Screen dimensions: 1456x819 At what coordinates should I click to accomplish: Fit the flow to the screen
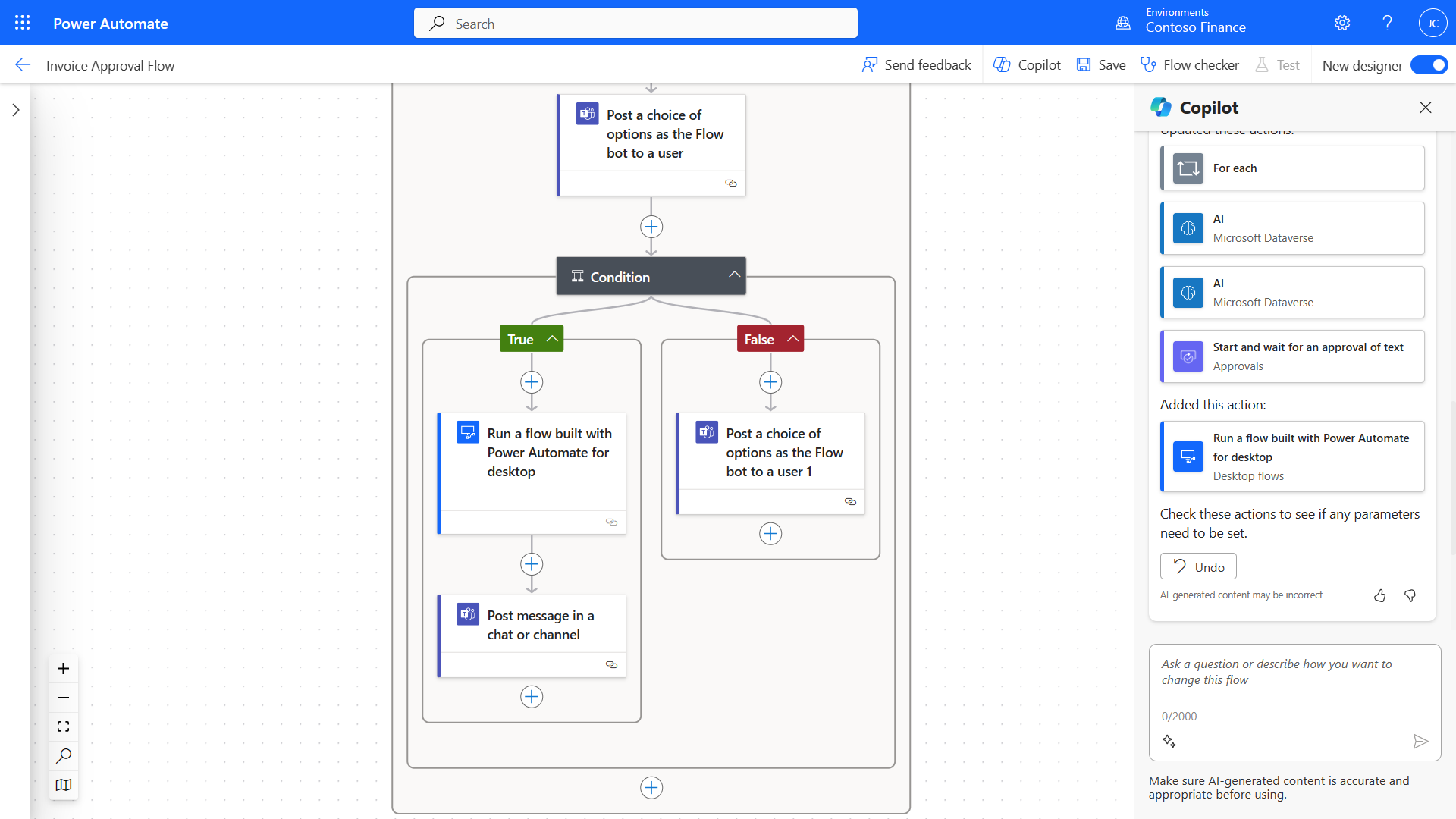pos(63,726)
